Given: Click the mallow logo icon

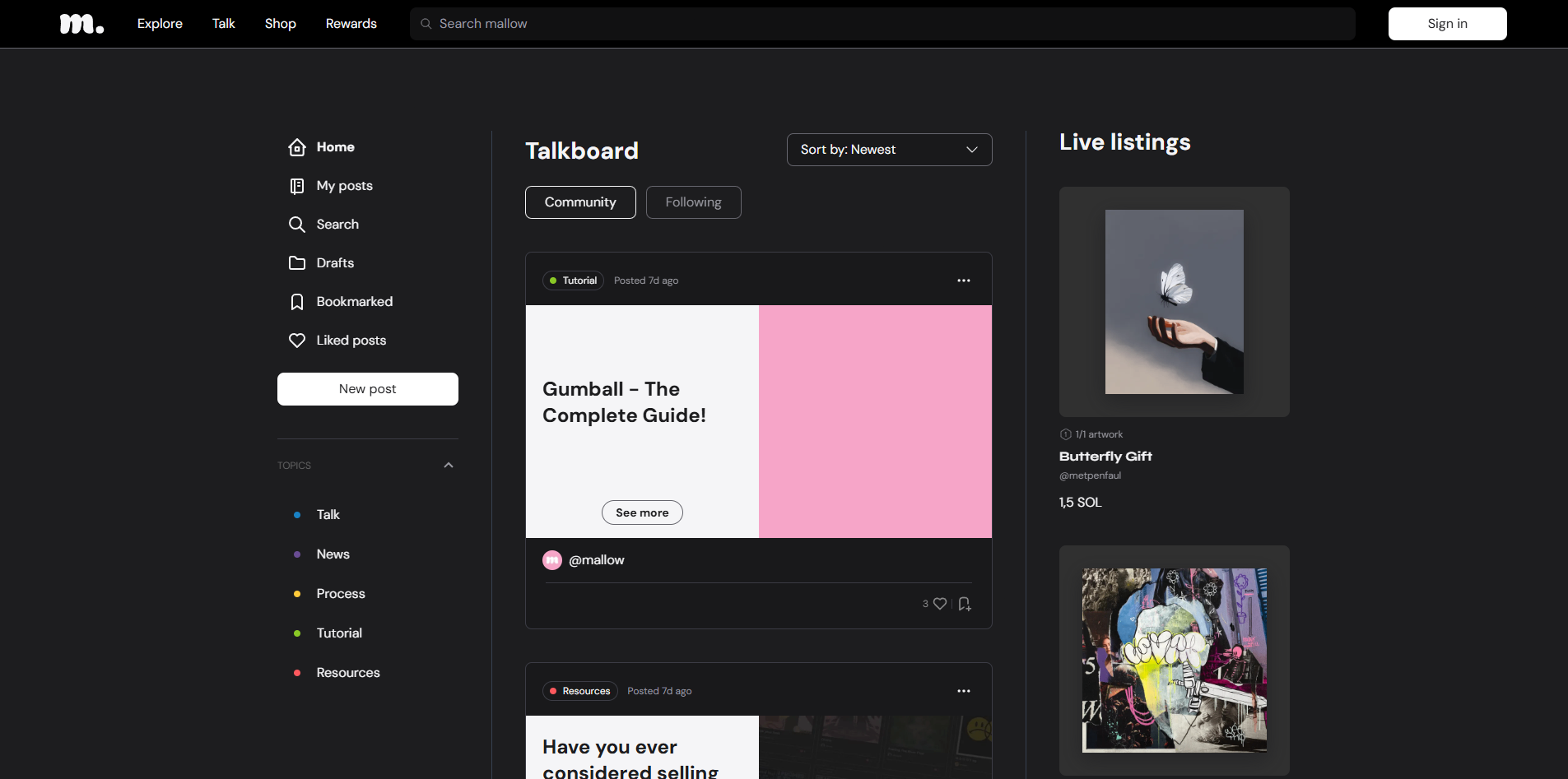Looking at the screenshot, I should pyautogui.click(x=81, y=24).
